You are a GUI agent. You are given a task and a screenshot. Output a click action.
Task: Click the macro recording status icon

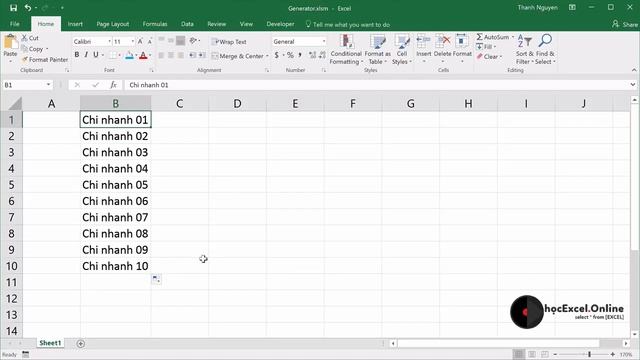point(26,354)
